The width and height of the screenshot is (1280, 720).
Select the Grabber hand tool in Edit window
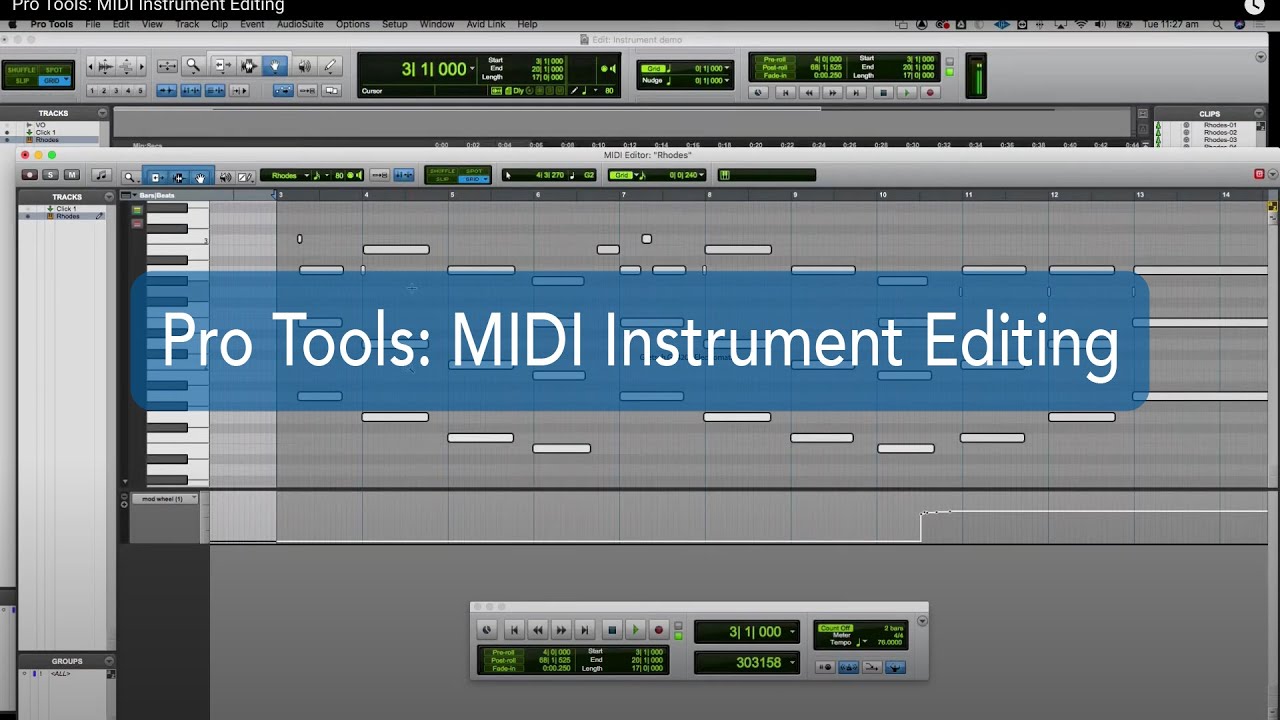tap(275, 66)
